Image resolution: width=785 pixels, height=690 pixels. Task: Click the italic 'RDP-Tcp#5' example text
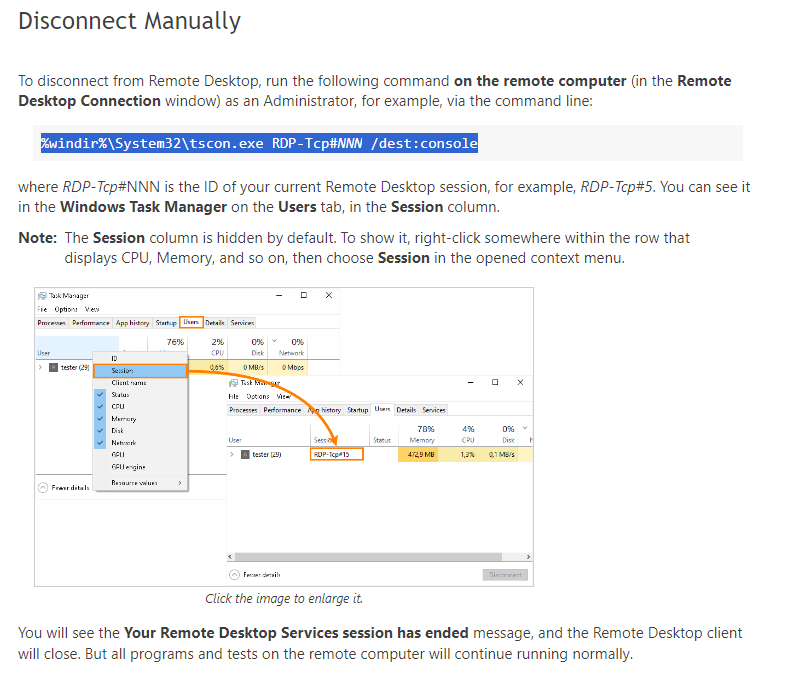(x=617, y=187)
